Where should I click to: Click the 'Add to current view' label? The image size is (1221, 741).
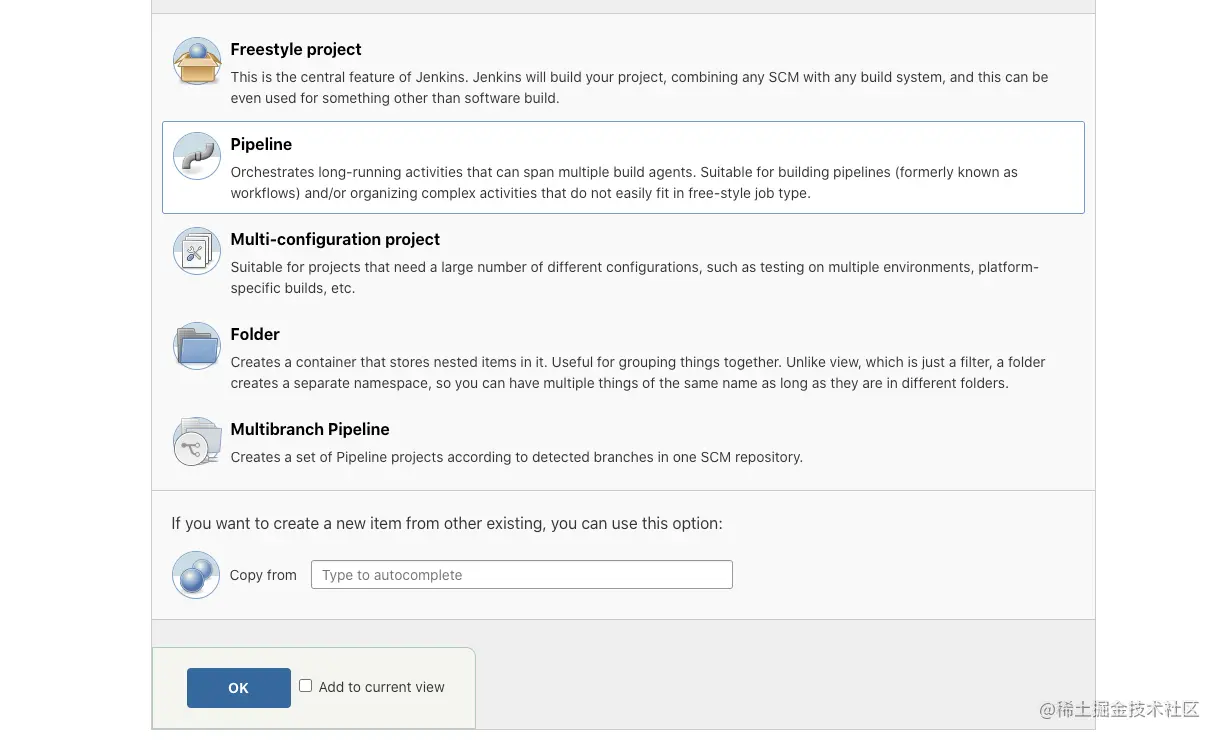coord(381,687)
